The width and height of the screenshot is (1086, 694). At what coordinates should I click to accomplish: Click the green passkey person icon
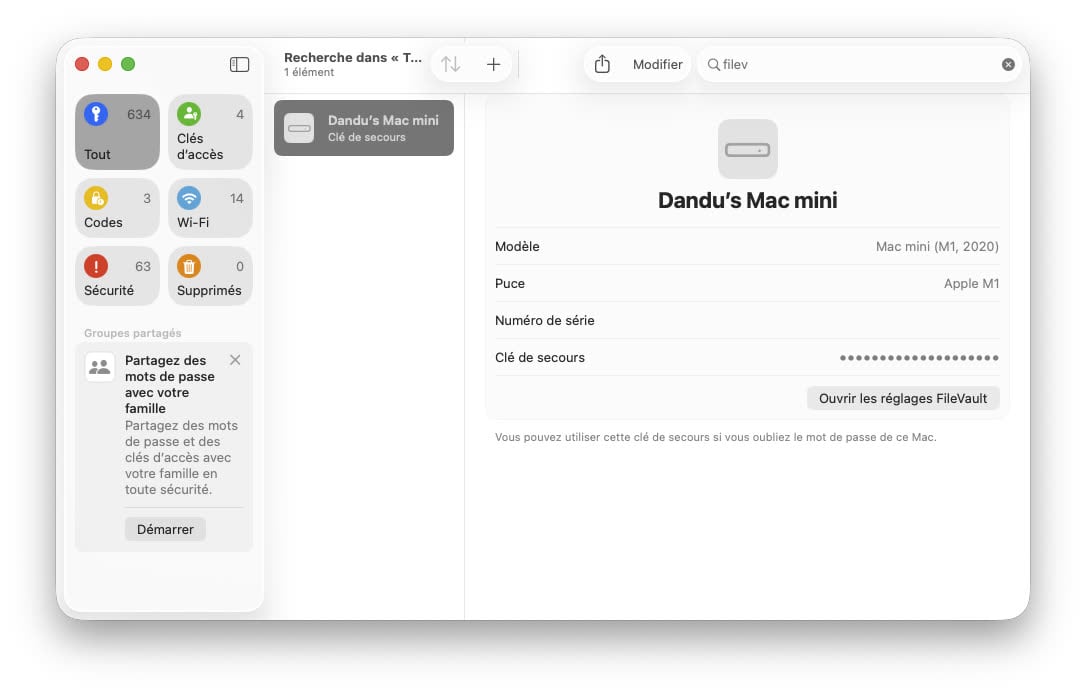[x=188, y=114]
